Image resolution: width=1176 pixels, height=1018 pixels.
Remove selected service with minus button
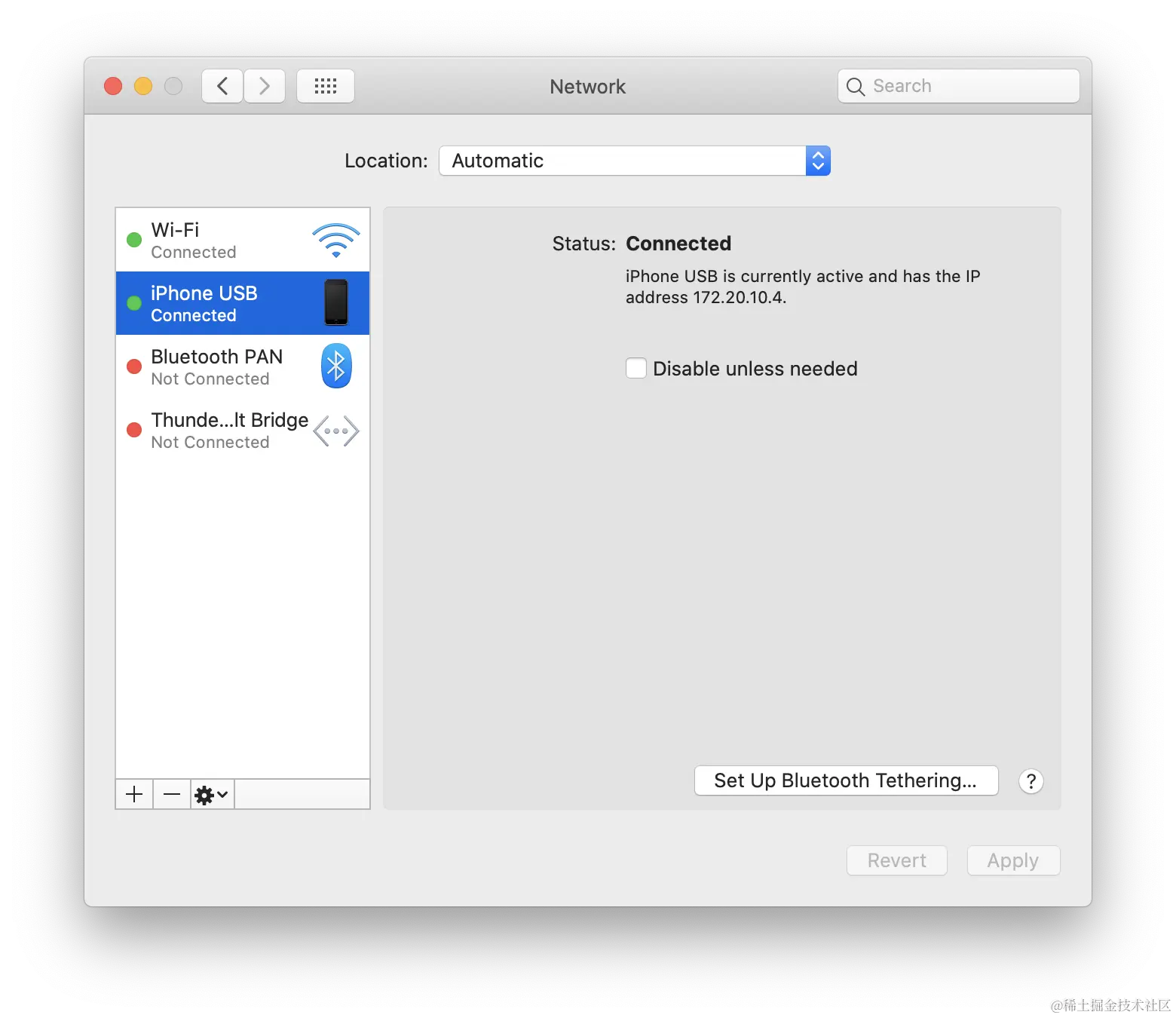172,794
